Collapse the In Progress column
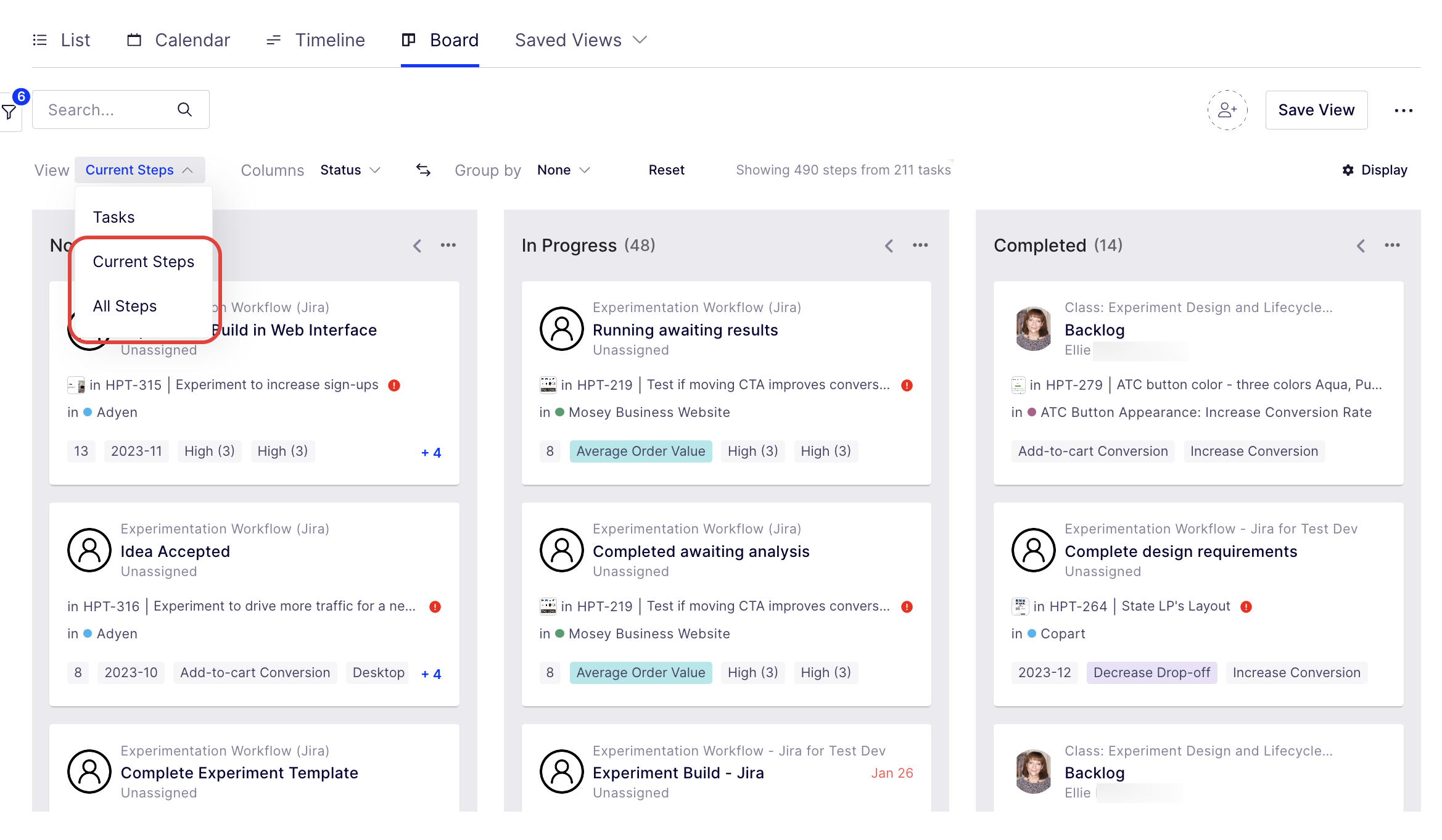Screen dimensions: 1442x840 click(x=889, y=245)
